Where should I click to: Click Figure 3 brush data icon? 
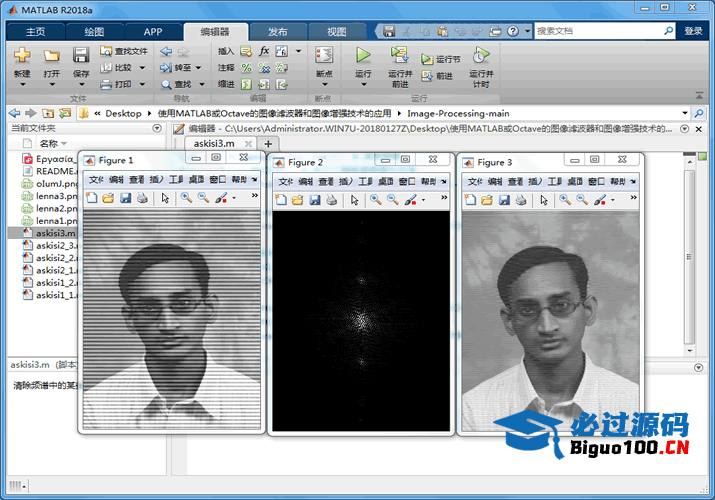[x=600, y=200]
